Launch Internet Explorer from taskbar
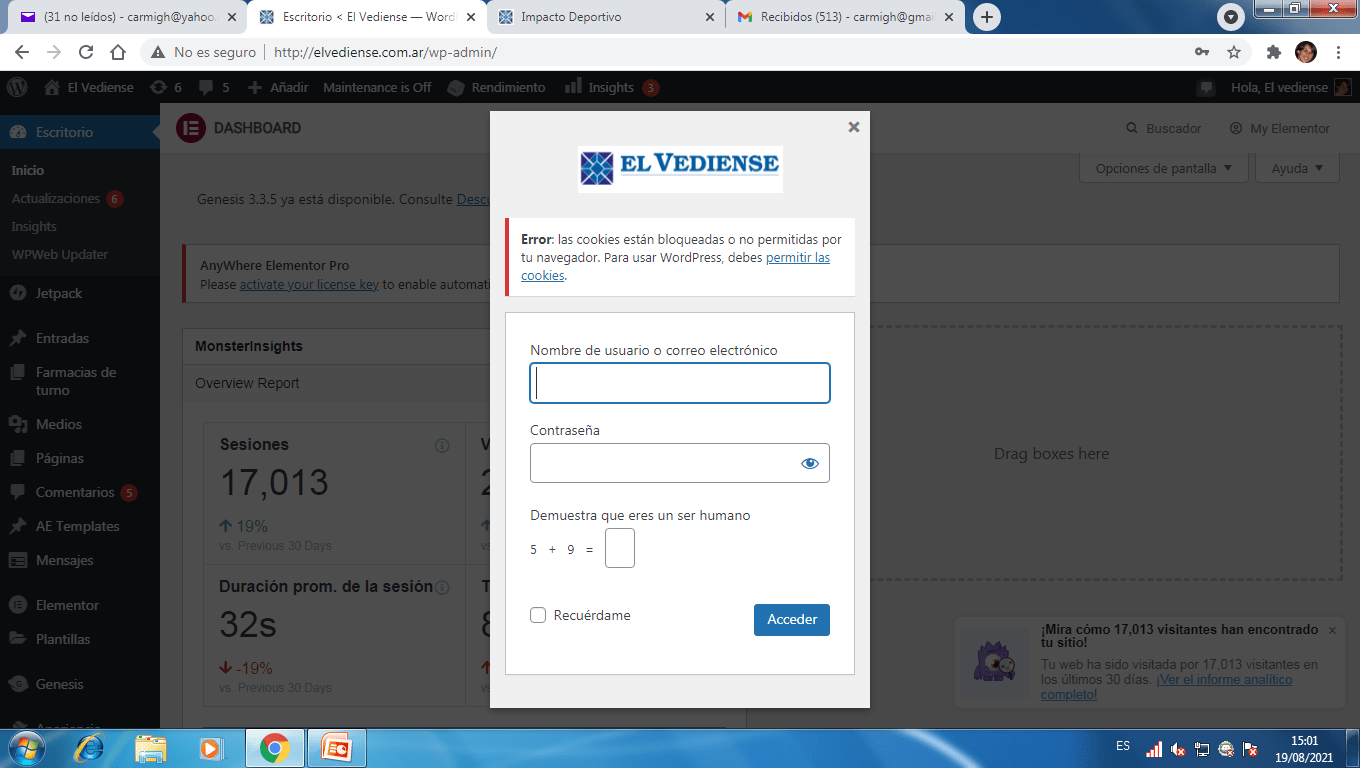Viewport: 1360px width, 768px height. [x=90, y=747]
